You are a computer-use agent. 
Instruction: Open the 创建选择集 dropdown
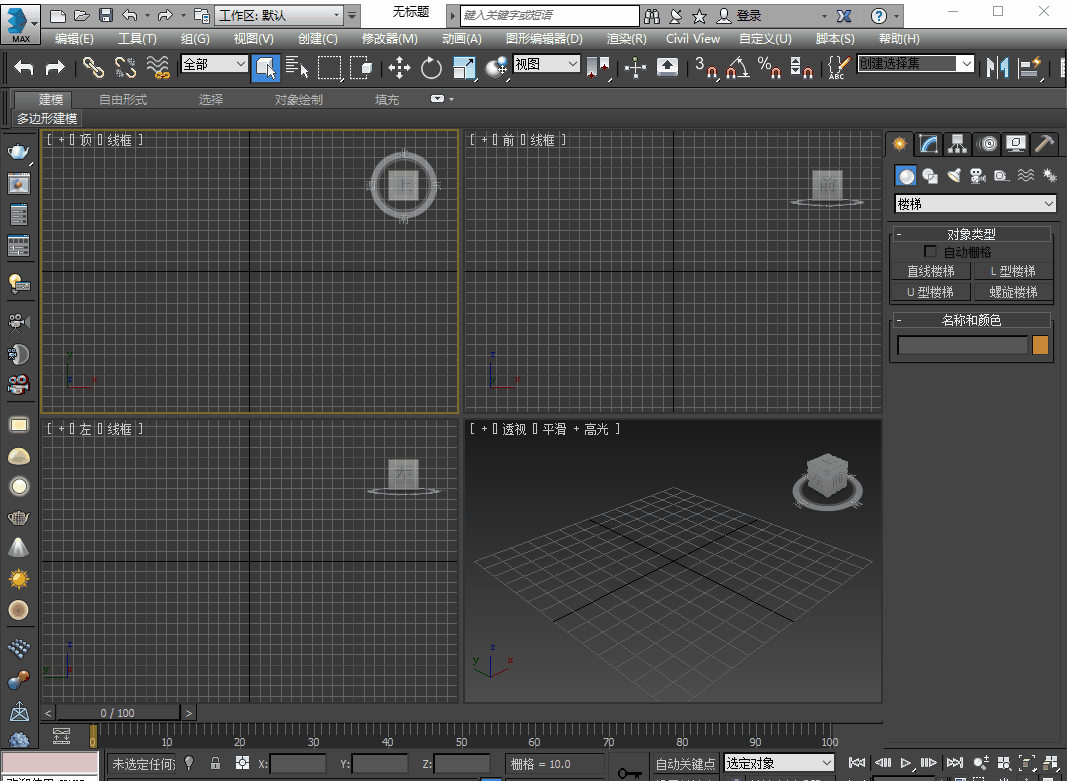(915, 64)
